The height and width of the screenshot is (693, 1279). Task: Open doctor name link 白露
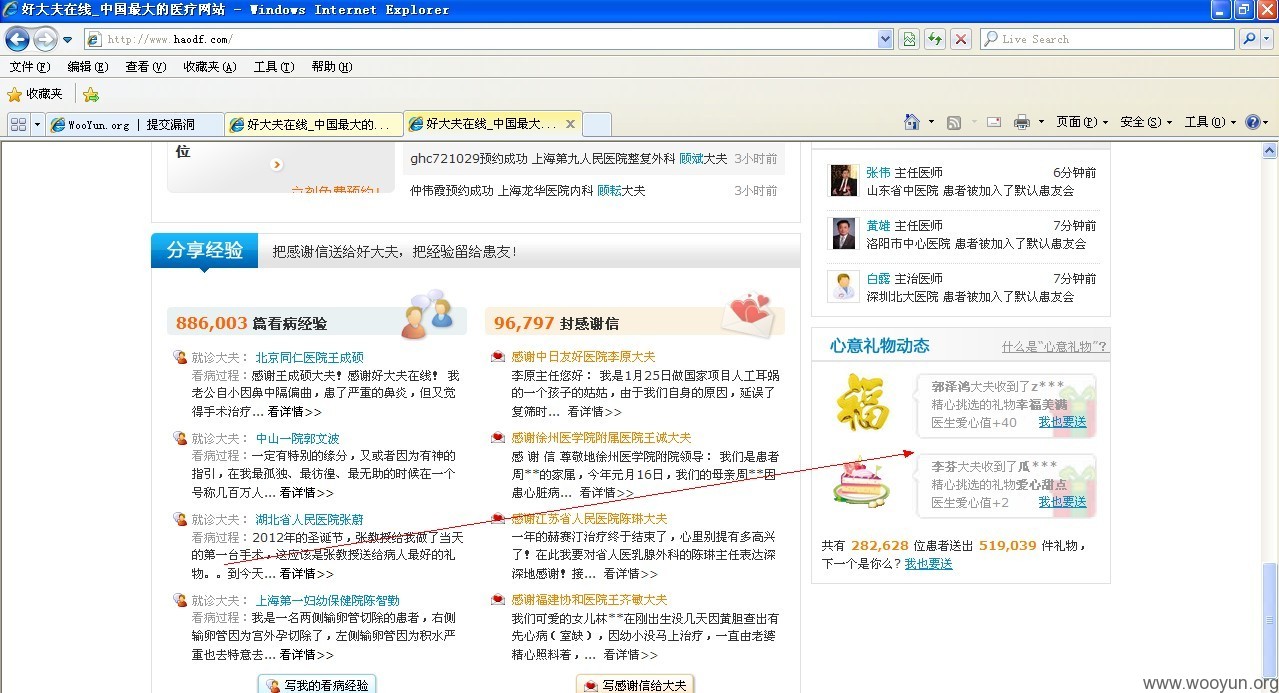(x=878, y=278)
